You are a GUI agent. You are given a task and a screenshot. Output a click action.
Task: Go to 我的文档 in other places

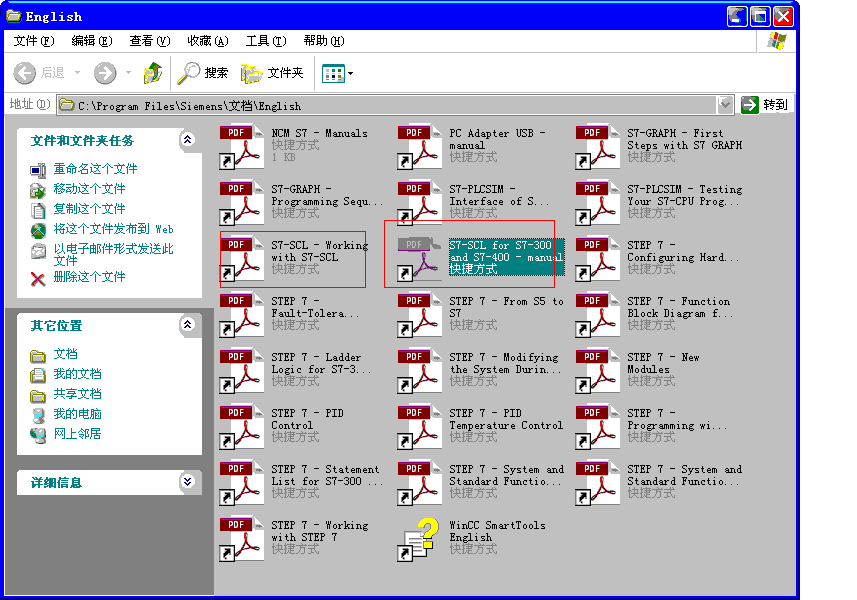pyautogui.click(x=77, y=374)
